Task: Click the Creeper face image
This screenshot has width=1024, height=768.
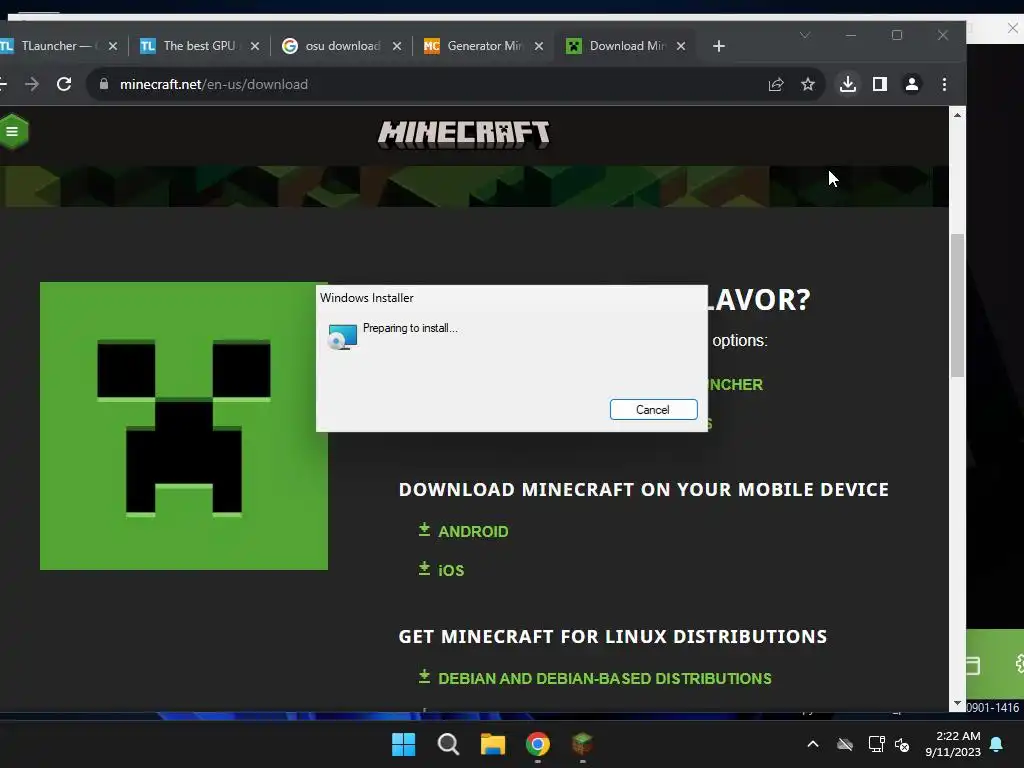Action: click(184, 426)
